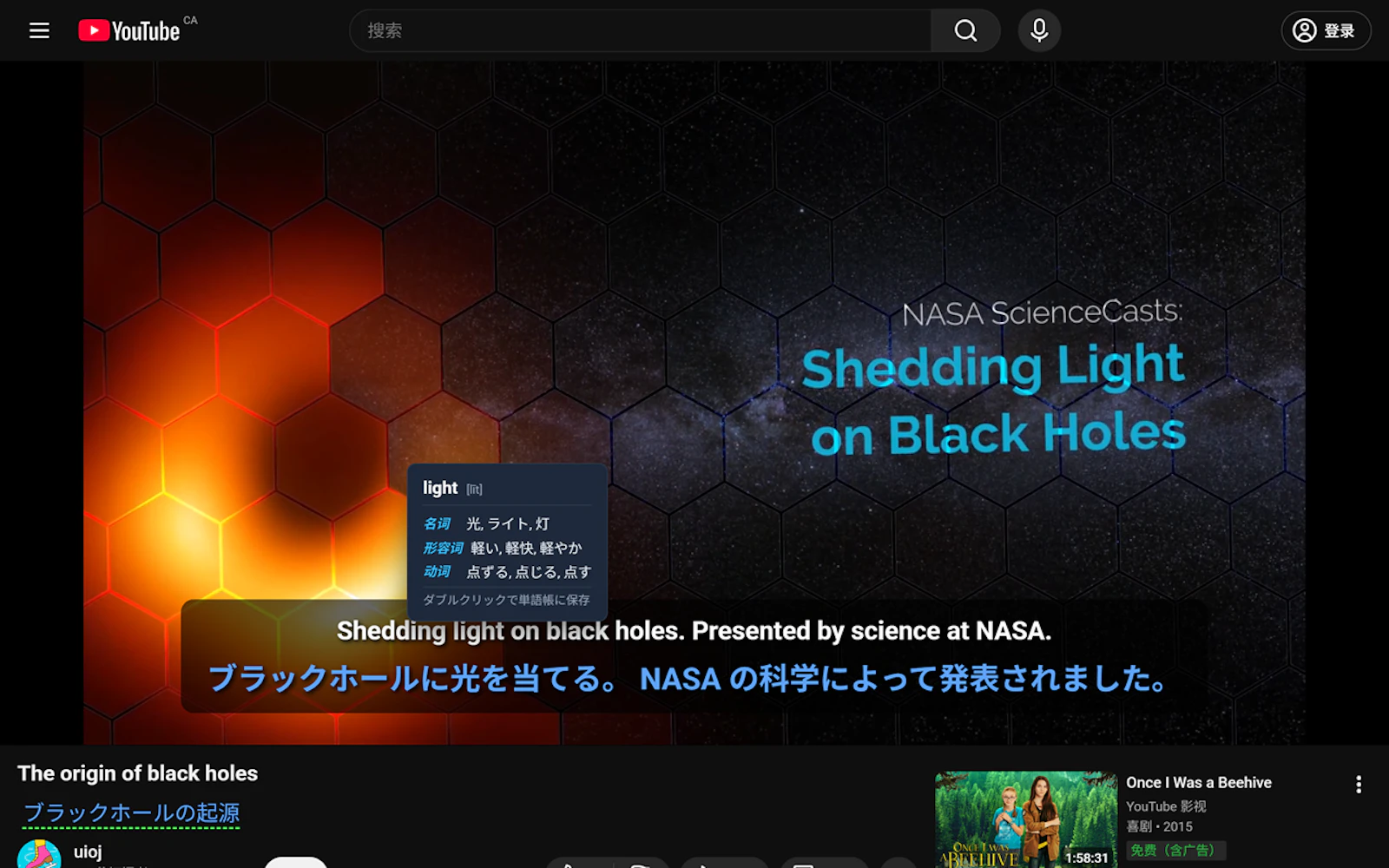The image size is (1389, 868).
Task: Click the YouTube 影视 channel label
Action: [x=1166, y=806]
